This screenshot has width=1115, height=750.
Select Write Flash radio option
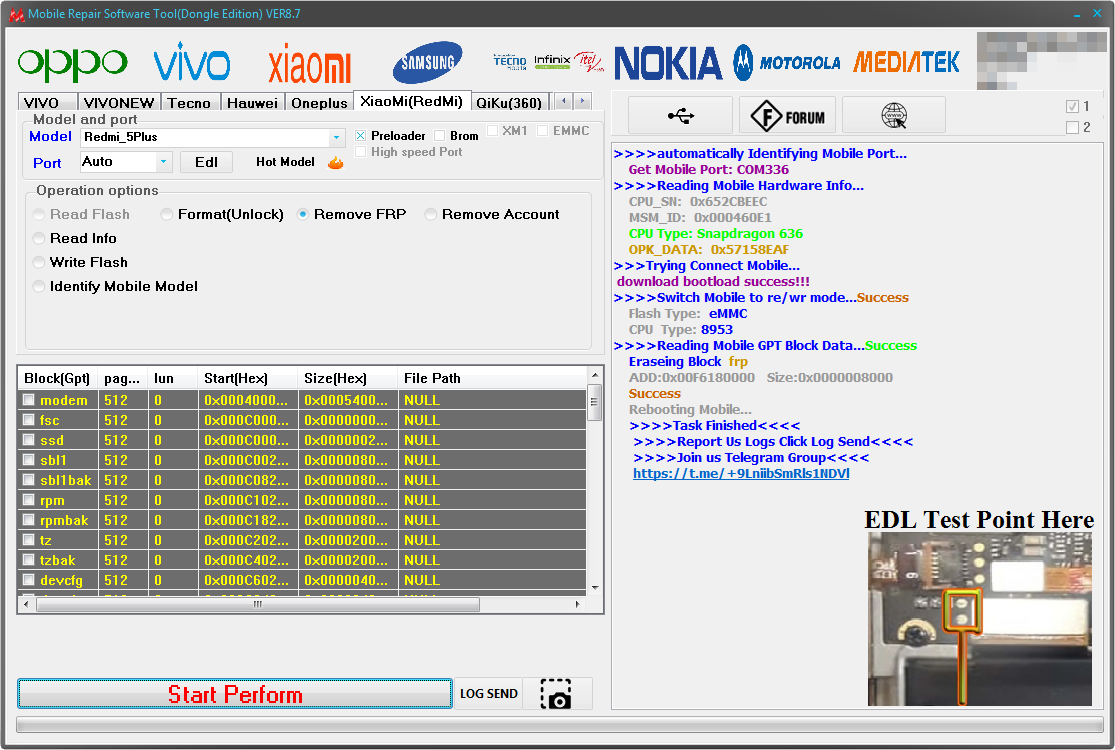click(x=39, y=262)
